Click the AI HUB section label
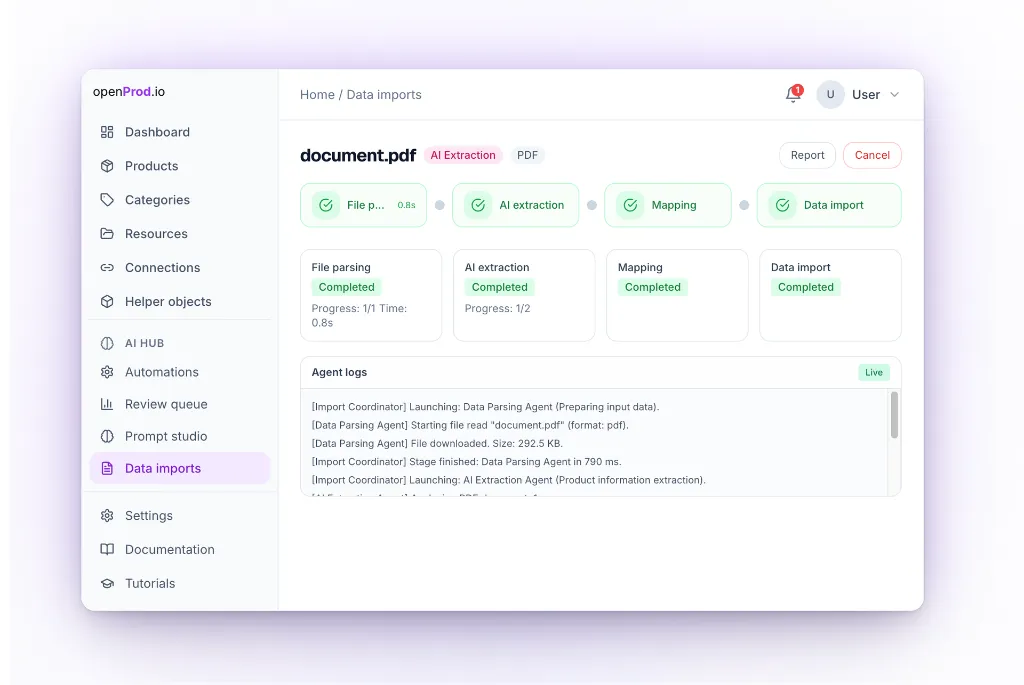This screenshot has height=685, width=1024. click(144, 343)
